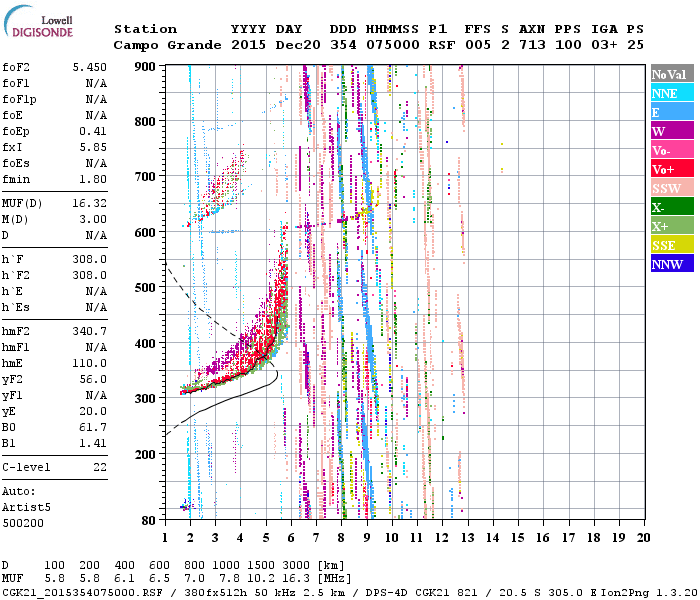This screenshot has height=600, width=700.
Task: Click the Artist5 scaler label
Action: 26,508
